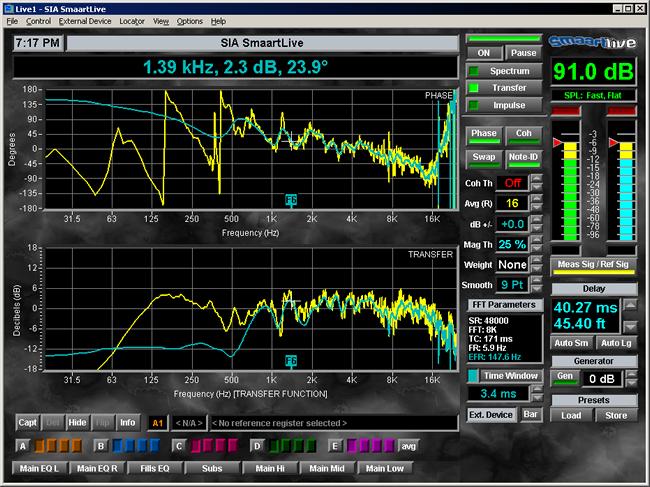Decrease the Smooth points value
650x487 pixels.
point(536,289)
